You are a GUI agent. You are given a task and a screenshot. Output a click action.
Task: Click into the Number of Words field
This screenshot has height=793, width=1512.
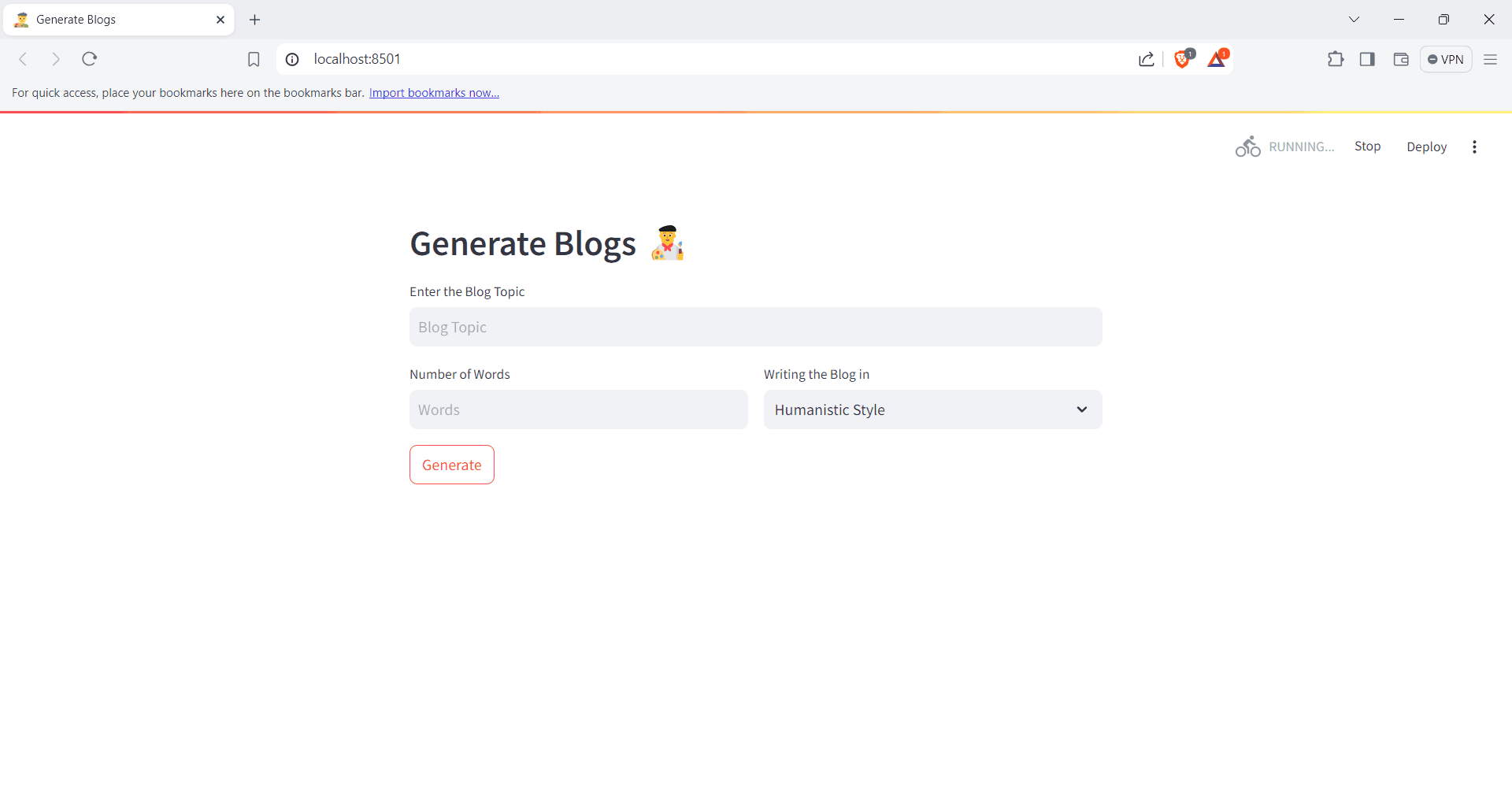[578, 409]
